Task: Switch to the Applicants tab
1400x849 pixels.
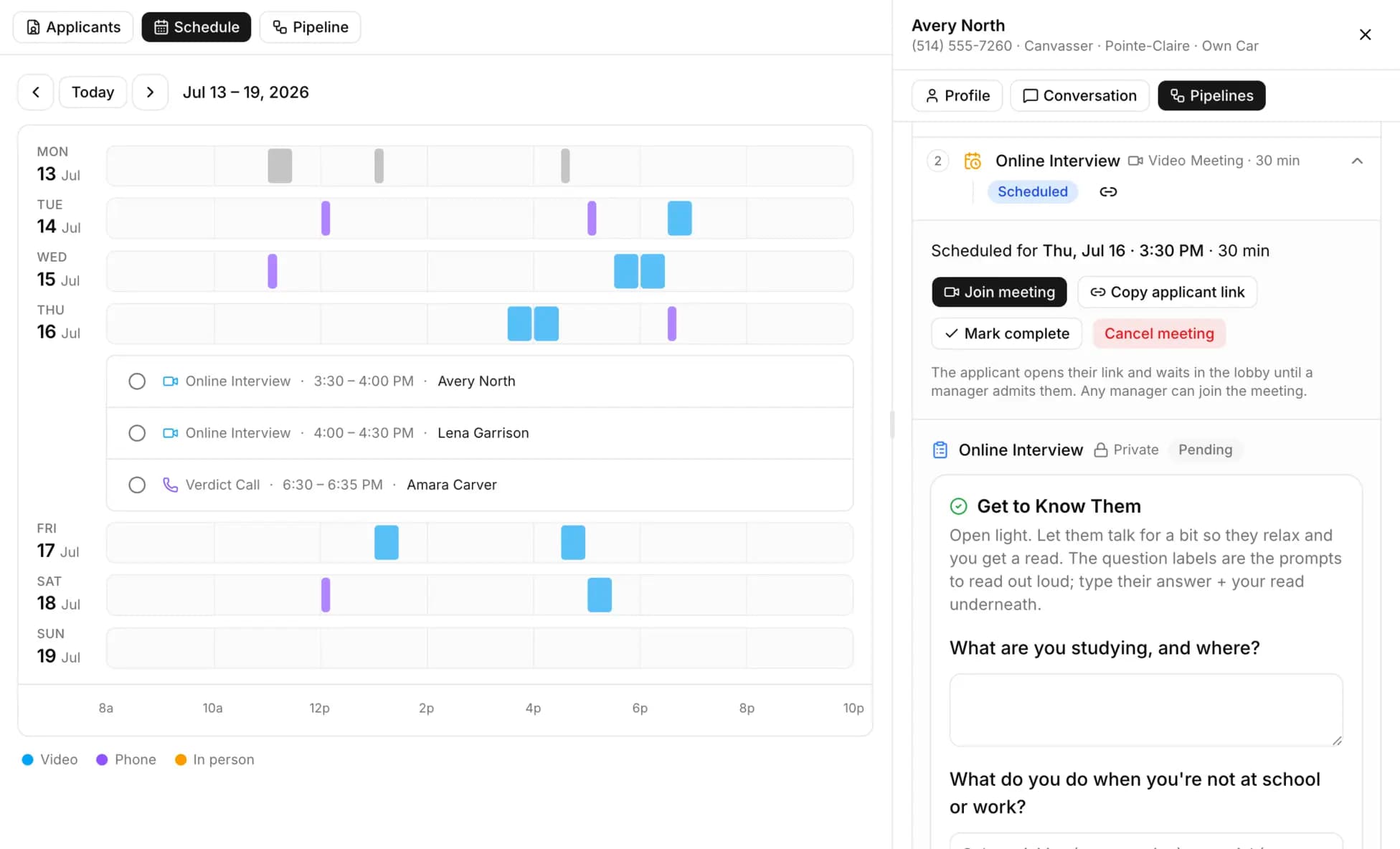Action: pyautogui.click(x=73, y=27)
